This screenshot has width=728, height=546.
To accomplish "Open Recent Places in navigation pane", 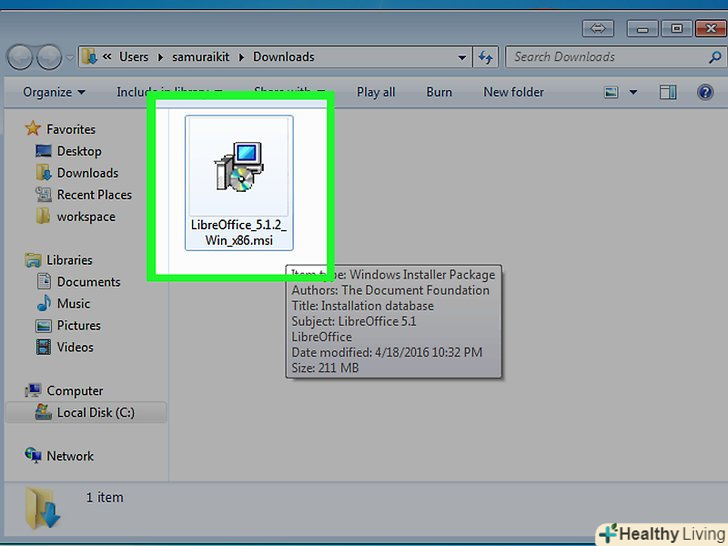I will (x=94, y=195).
